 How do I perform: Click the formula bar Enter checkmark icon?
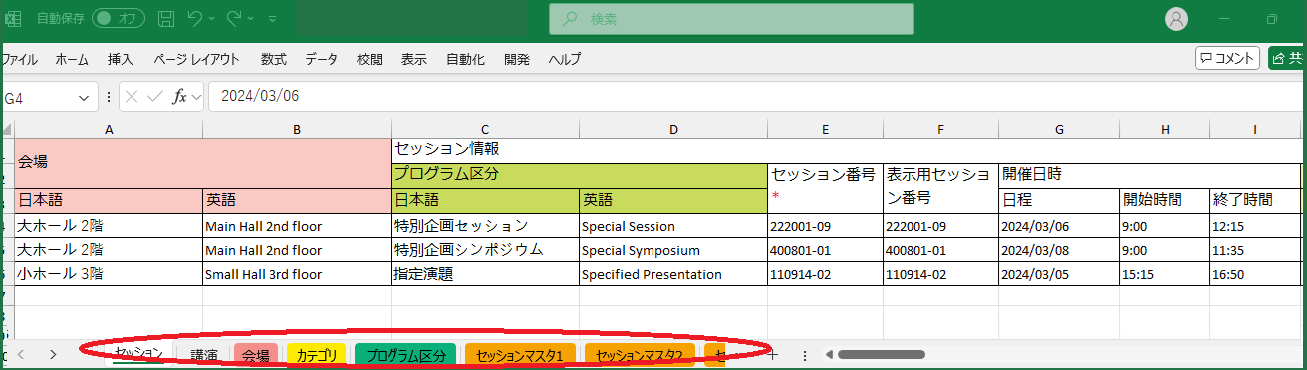coord(155,97)
